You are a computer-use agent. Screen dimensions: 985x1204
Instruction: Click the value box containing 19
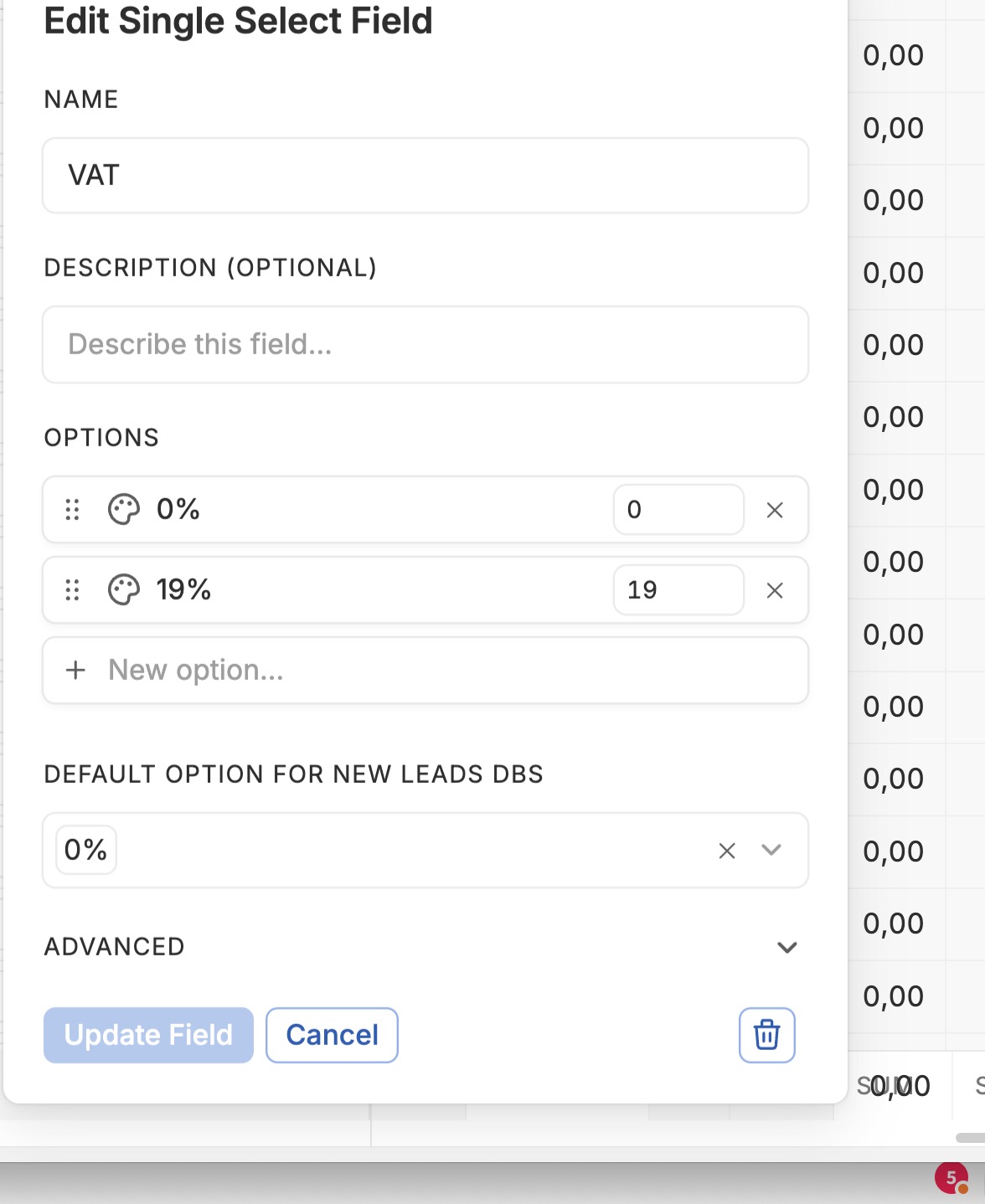(678, 589)
